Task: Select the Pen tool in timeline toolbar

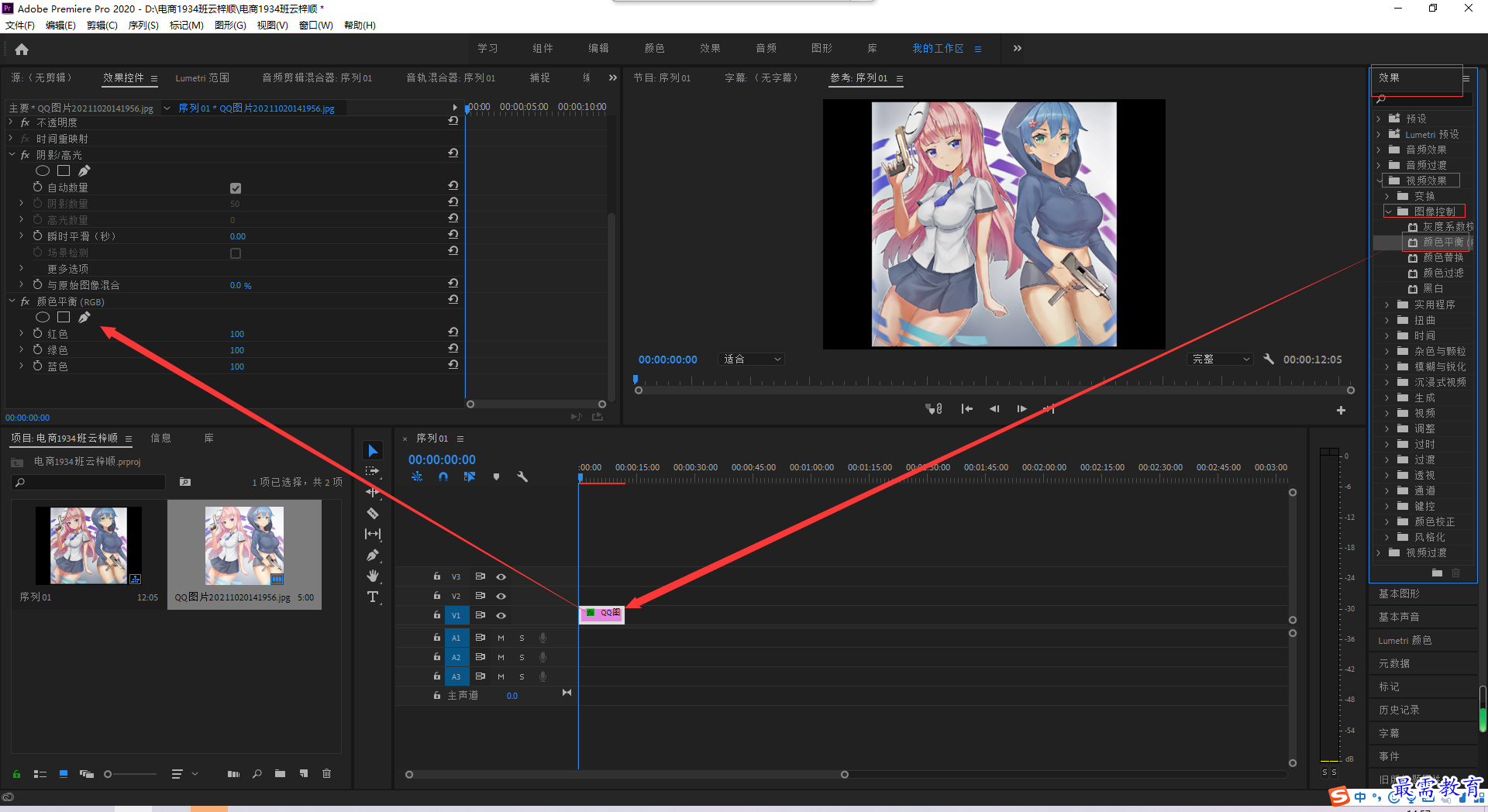Action: click(x=373, y=555)
